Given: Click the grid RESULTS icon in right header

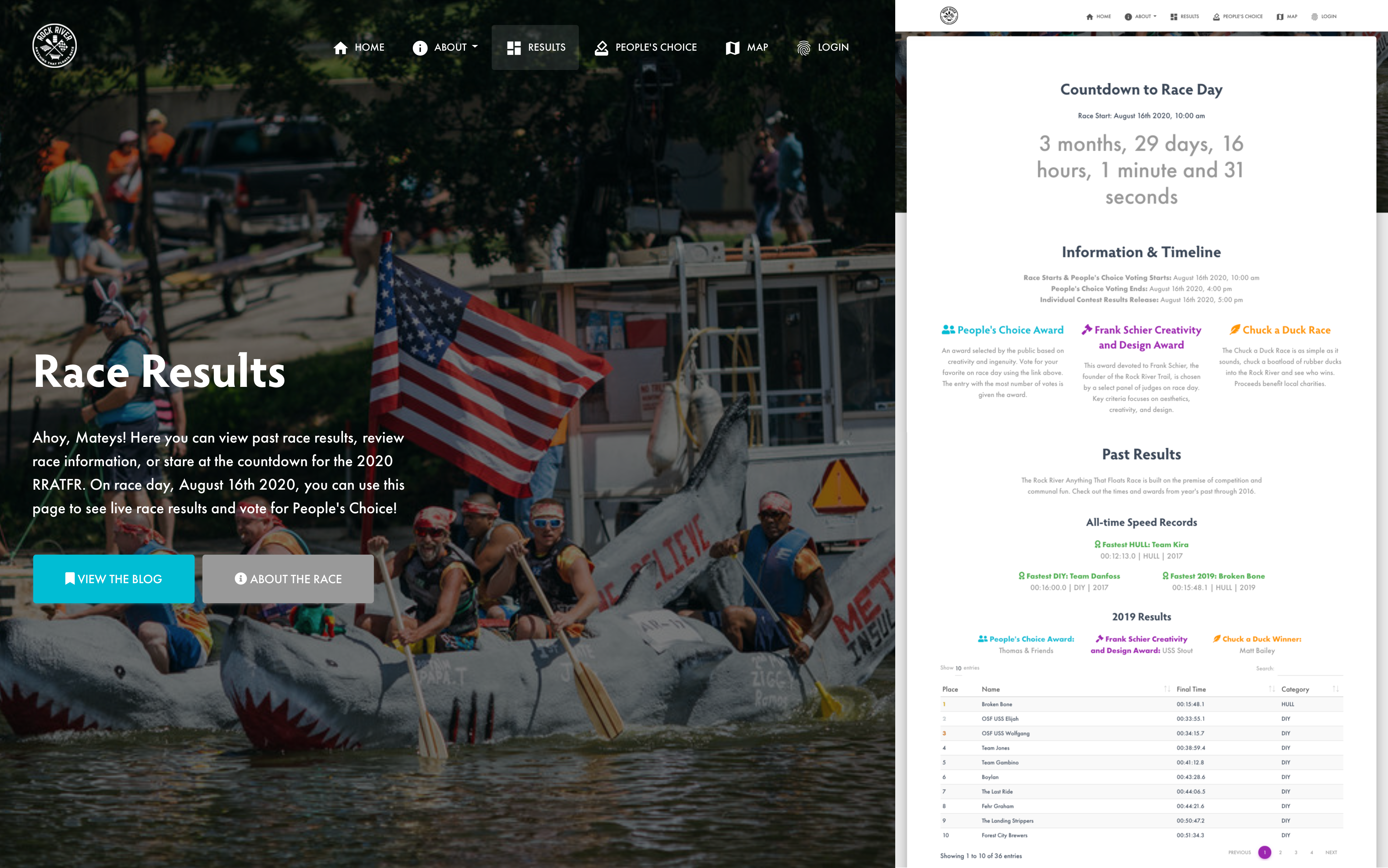Looking at the screenshot, I should 1174,17.
